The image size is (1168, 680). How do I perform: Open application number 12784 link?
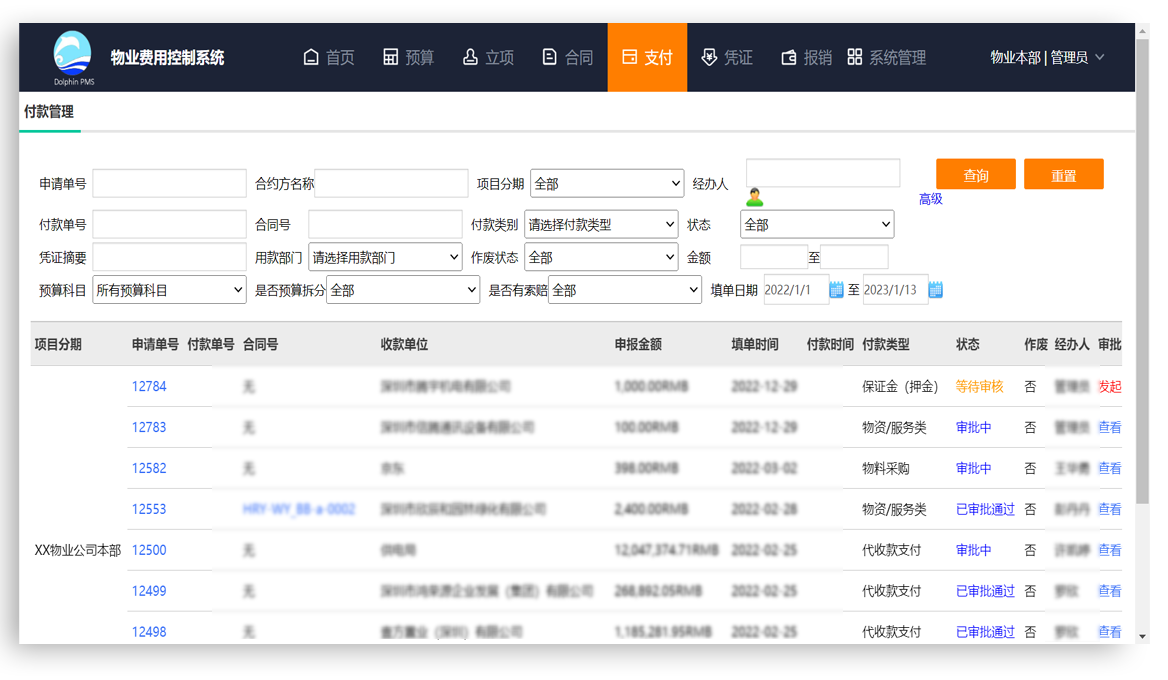(x=149, y=386)
